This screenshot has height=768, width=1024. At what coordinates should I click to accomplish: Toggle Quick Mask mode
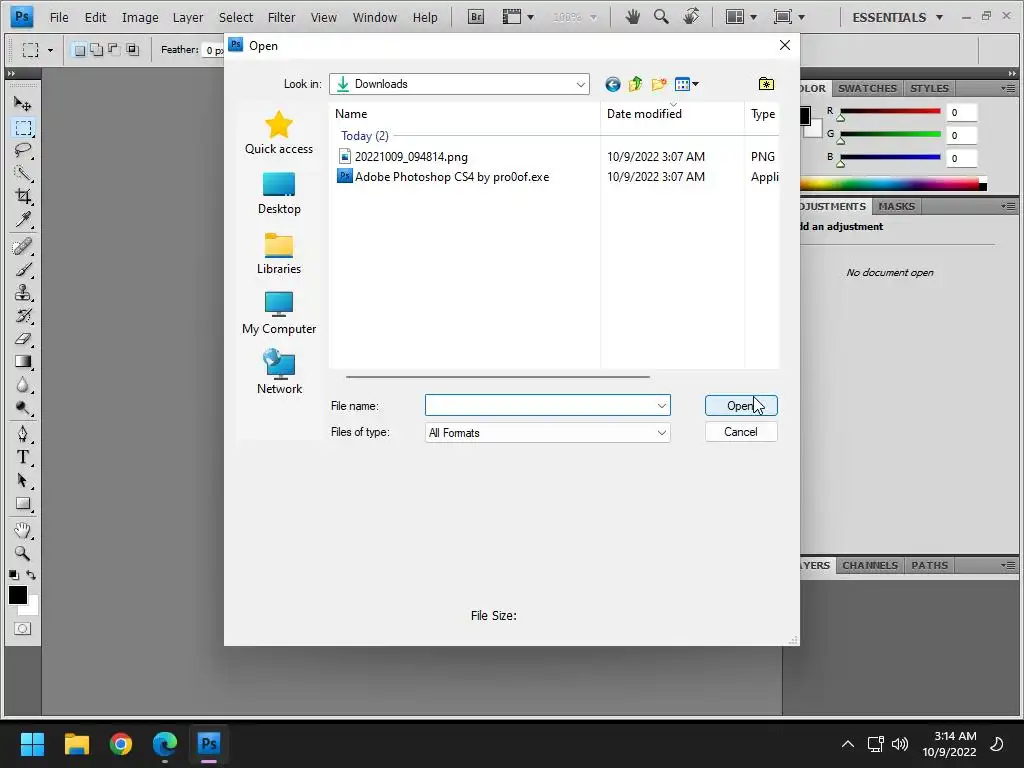pos(23,629)
